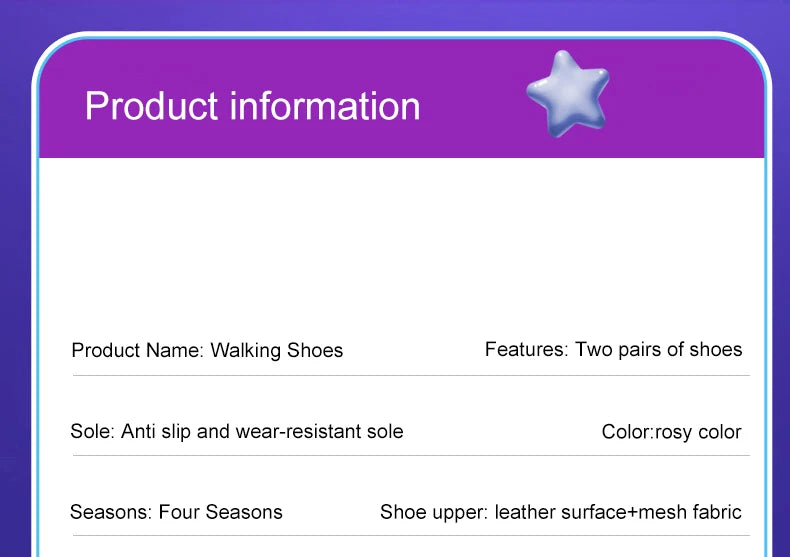Click the "Features:" label

(526, 350)
